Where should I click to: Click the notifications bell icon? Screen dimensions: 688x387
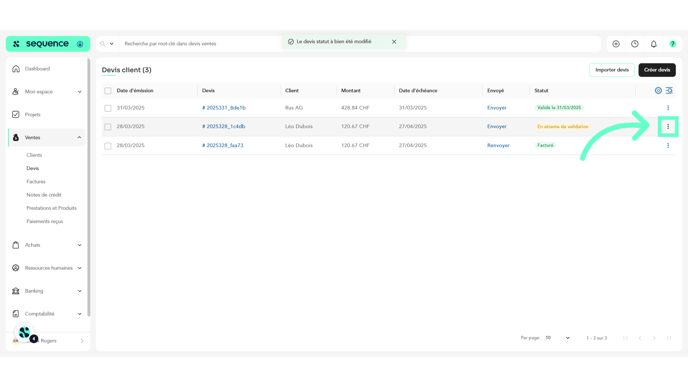pos(653,44)
